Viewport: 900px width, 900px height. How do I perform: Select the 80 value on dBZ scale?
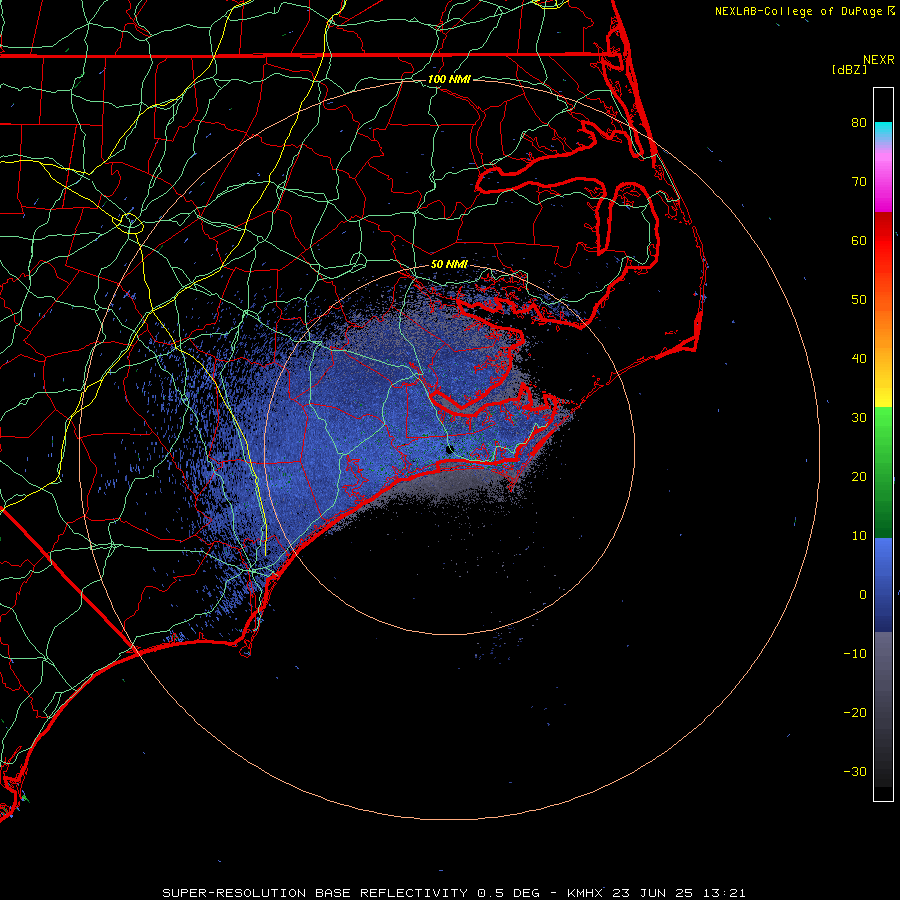click(x=859, y=122)
